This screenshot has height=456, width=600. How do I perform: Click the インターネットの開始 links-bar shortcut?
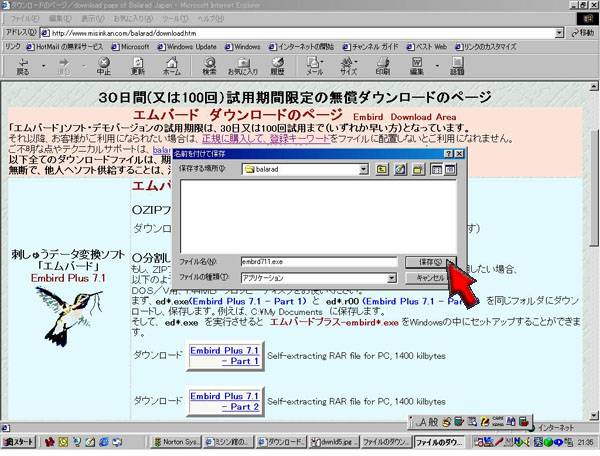[x=302, y=47]
